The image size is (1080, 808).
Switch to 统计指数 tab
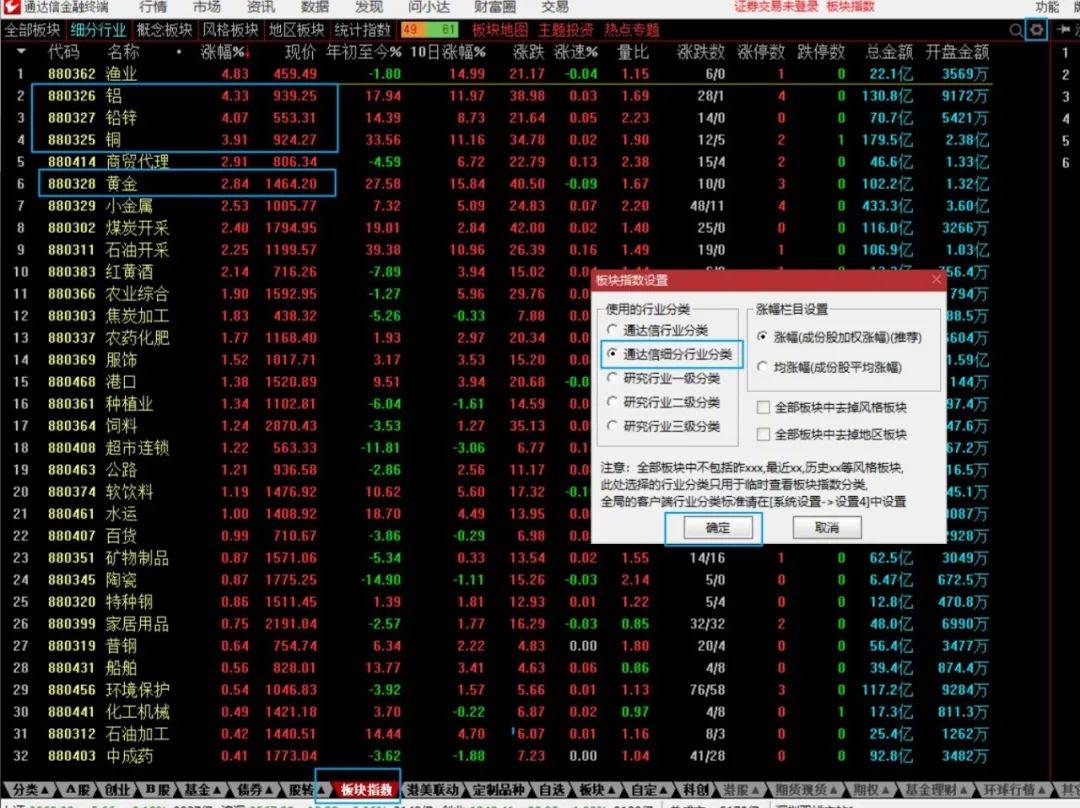click(362, 30)
